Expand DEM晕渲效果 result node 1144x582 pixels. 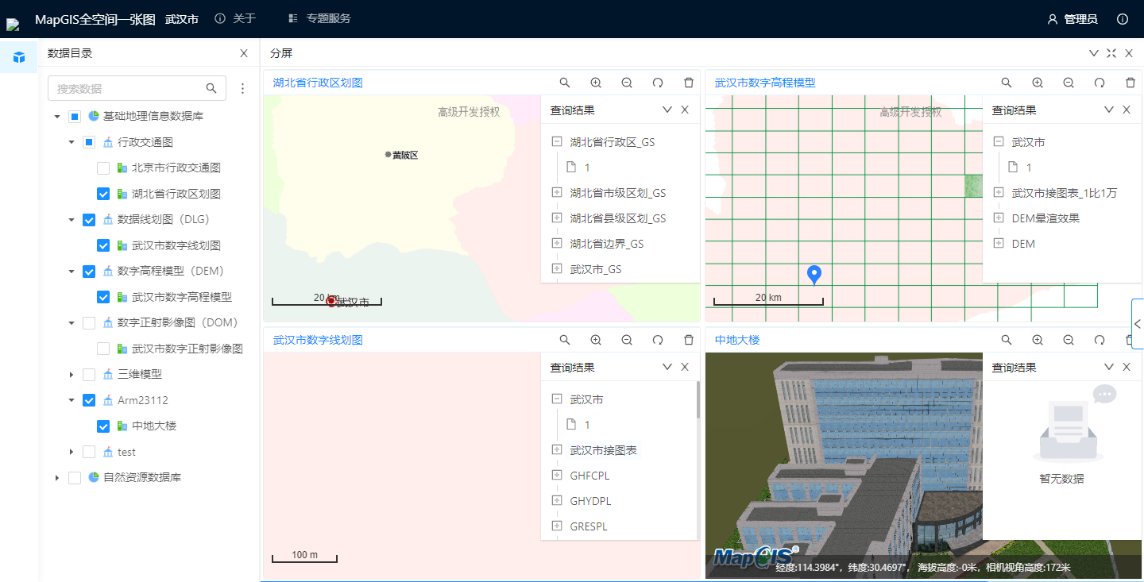(x=998, y=218)
